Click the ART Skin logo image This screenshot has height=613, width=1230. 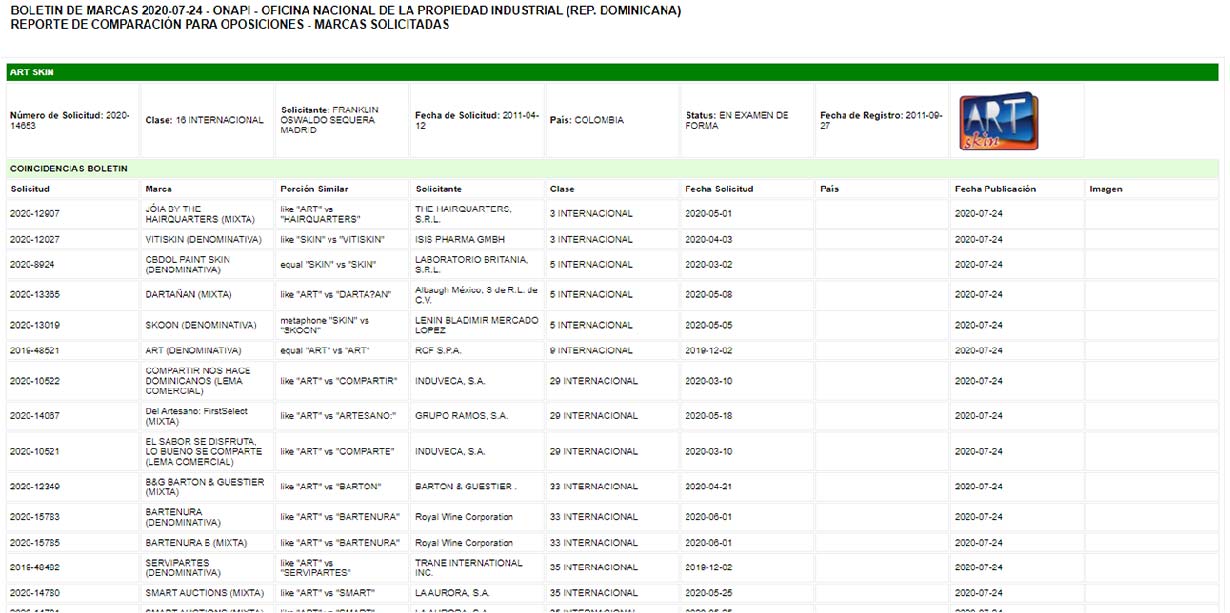point(998,121)
